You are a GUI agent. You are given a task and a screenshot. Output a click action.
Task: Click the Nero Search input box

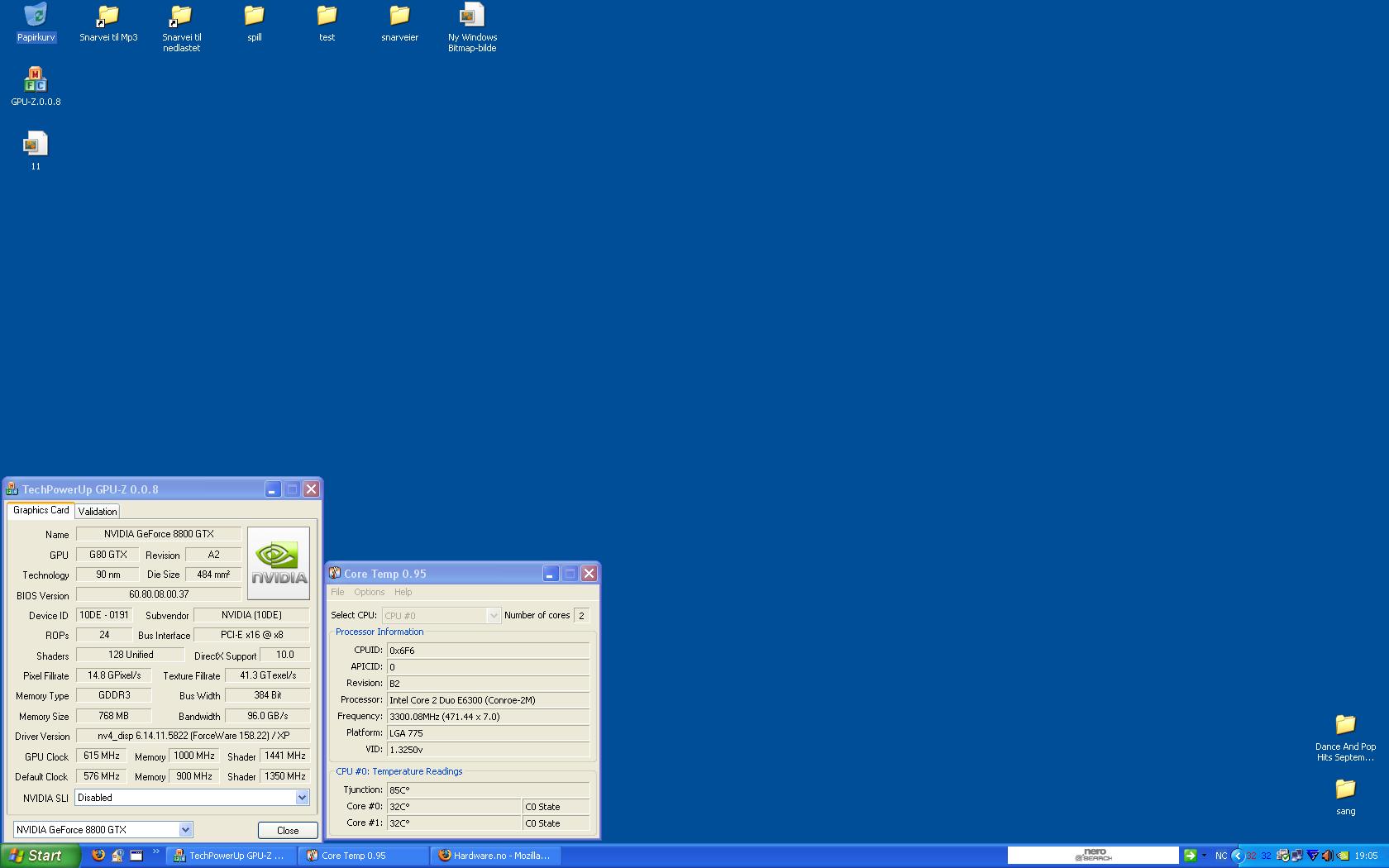point(1092,855)
